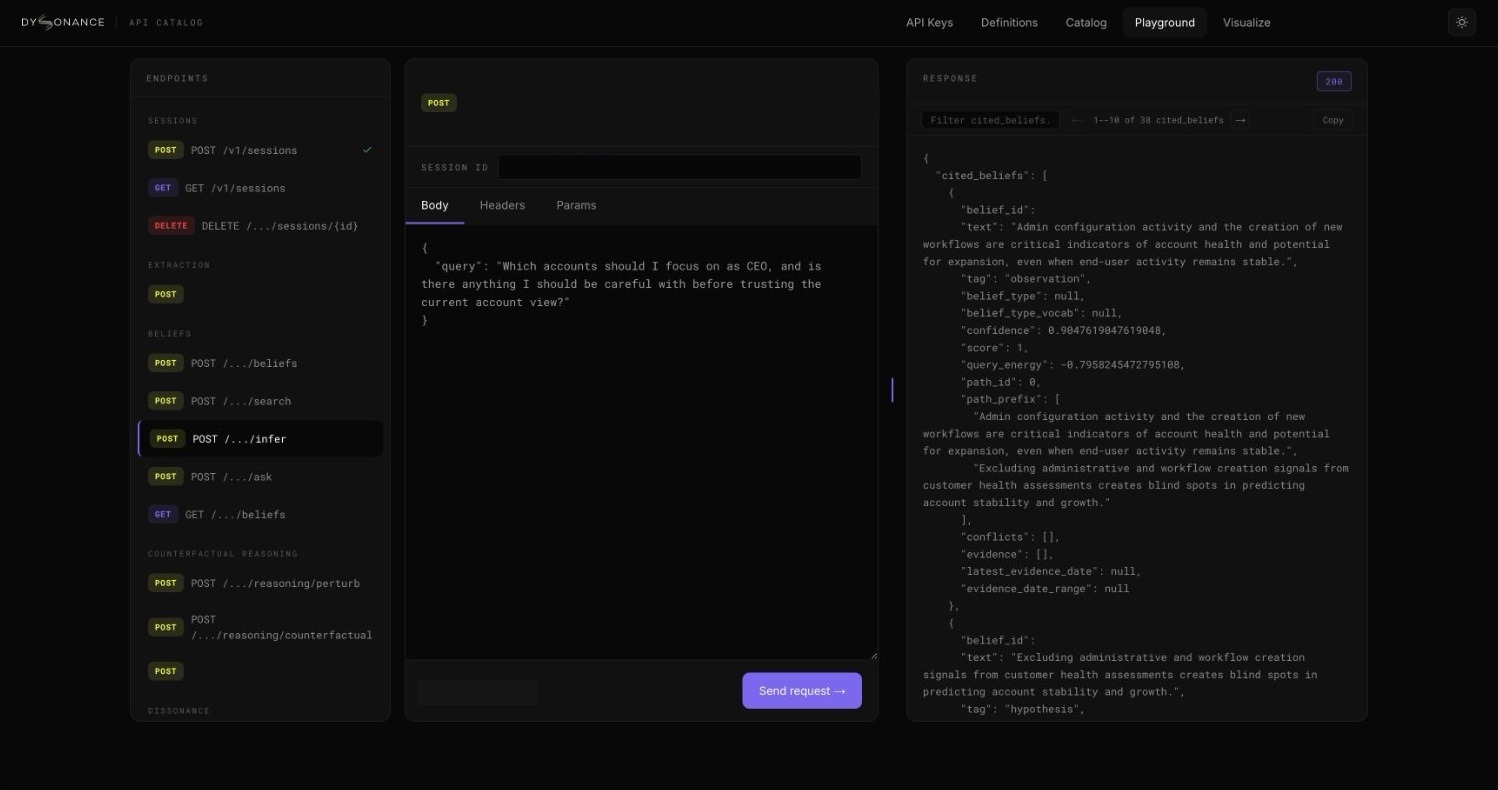Click the Send request button
Viewport: 1498px width, 790px height.
pos(802,691)
